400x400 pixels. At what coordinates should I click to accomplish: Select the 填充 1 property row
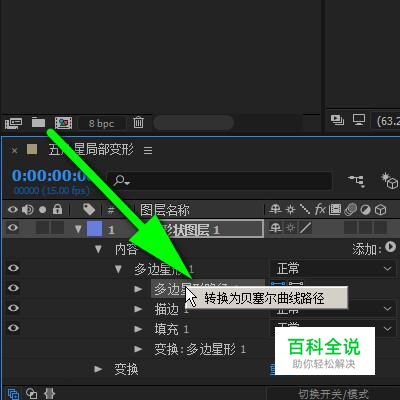click(171, 329)
